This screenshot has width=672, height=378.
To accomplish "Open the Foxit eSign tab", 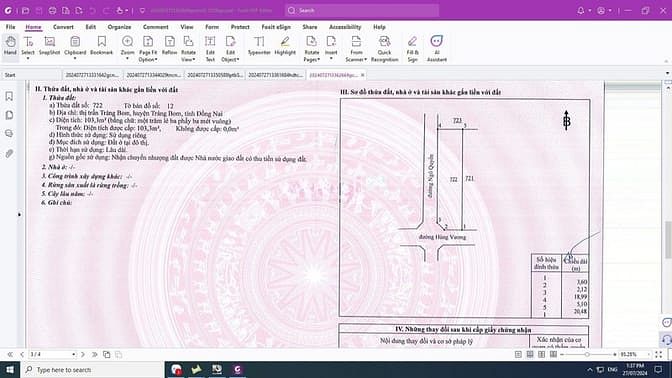I will pyautogui.click(x=276, y=27).
